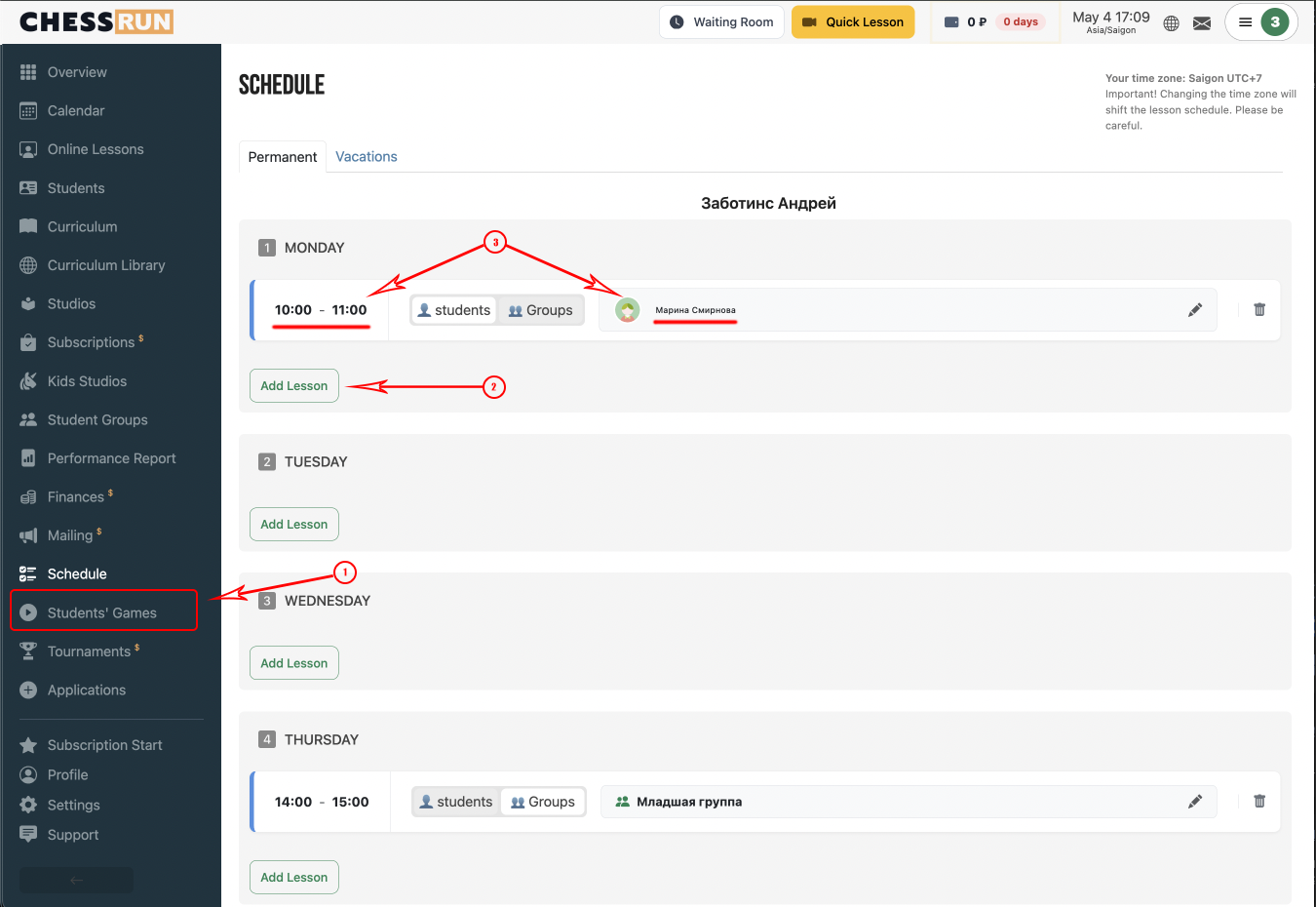Open the Марина Смирнова student selector
The width and height of the screenshot is (1316, 907).
pyautogui.click(x=908, y=310)
